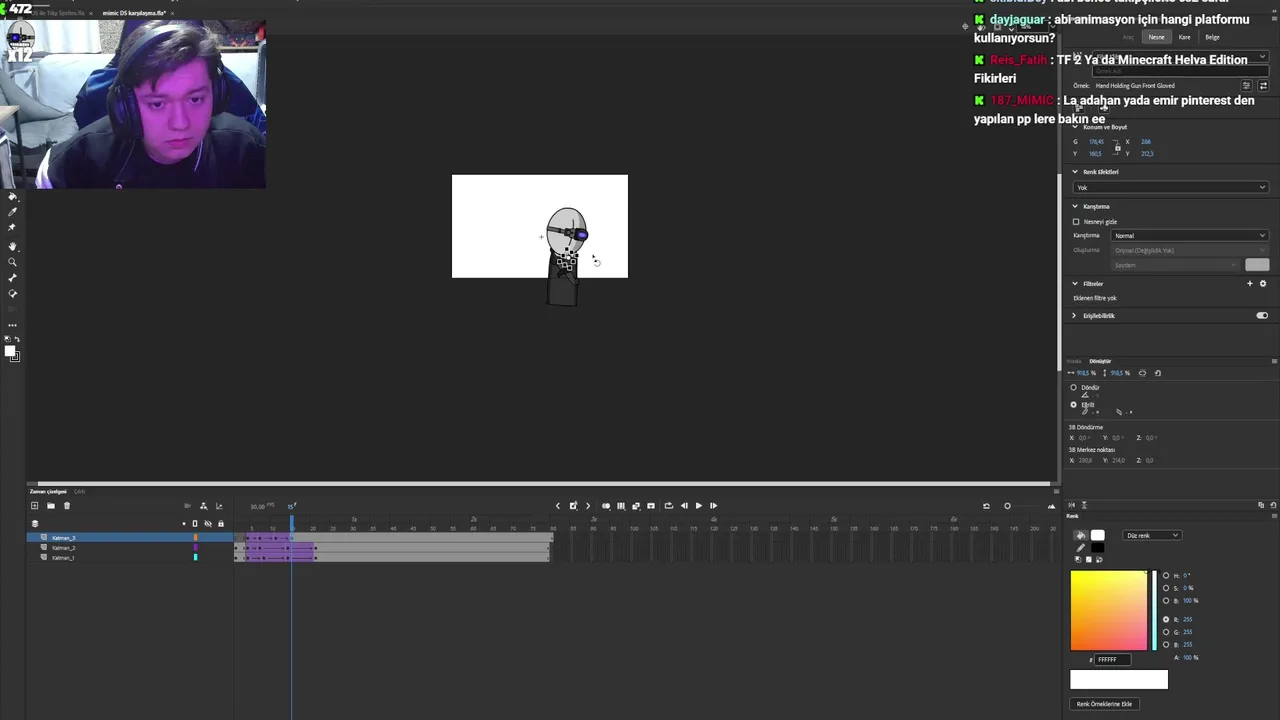The height and width of the screenshot is (720, 1280).
Task: Click the constrain scale link icon
Action: pos(1143,373)
